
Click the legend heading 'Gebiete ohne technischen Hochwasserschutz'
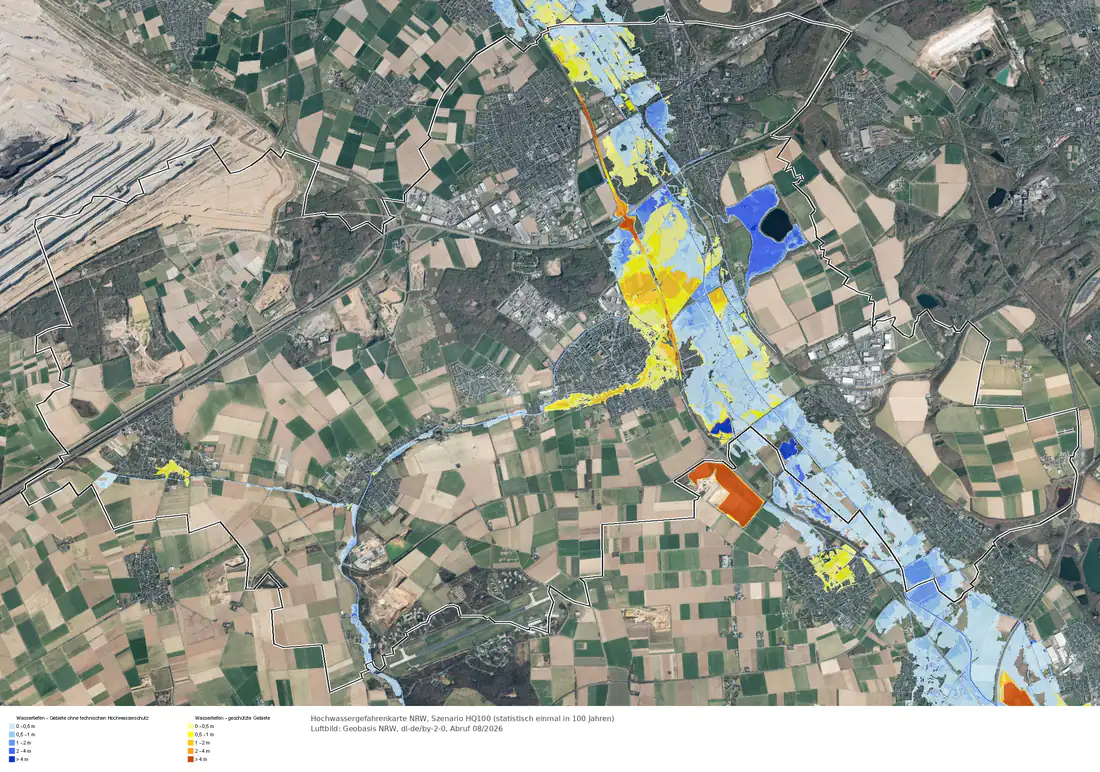point(98,718)
